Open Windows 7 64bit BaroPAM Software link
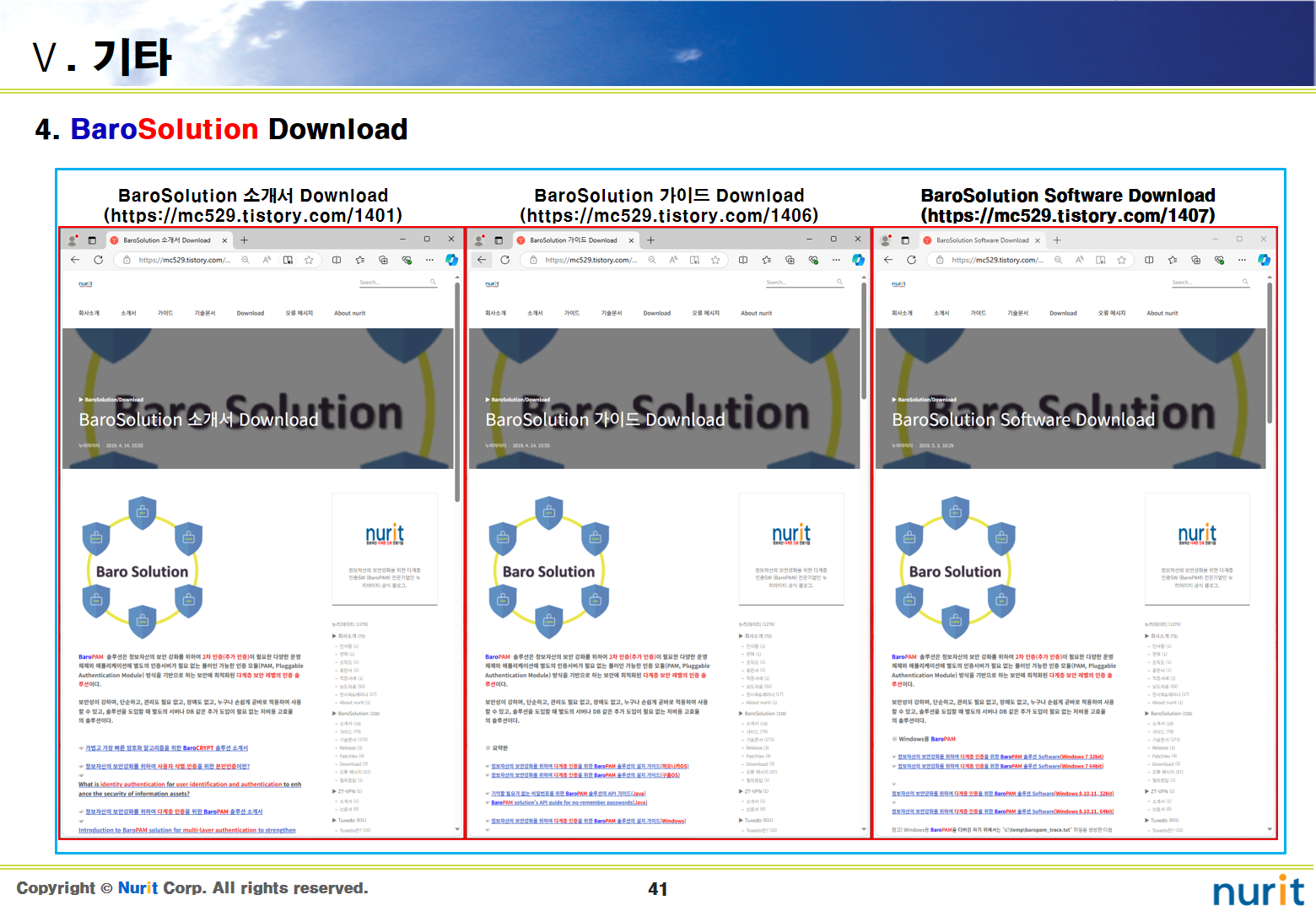Image resolution: width=1316 pixels, height=911 pixels. click(1000, 766)
